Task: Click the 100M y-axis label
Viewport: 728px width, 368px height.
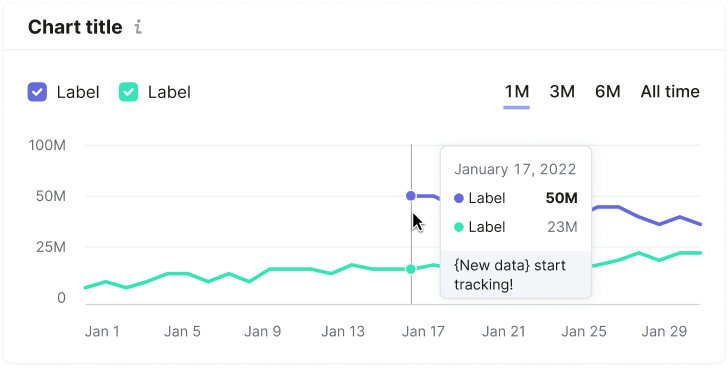Action: 47,145
